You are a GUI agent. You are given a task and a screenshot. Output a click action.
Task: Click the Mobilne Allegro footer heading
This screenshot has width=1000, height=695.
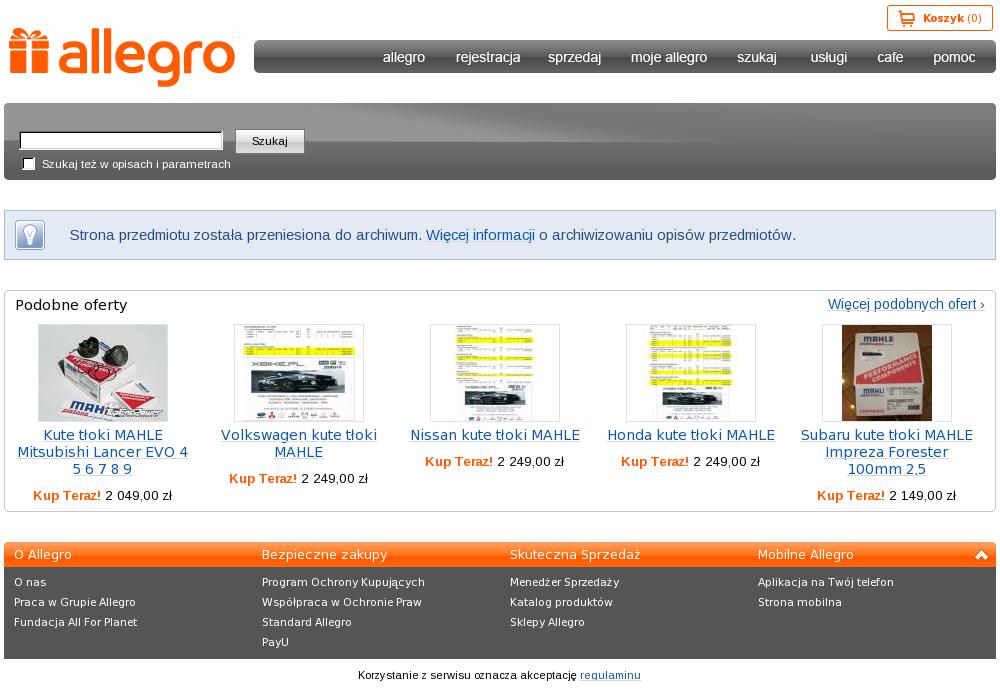coord(805,555)
